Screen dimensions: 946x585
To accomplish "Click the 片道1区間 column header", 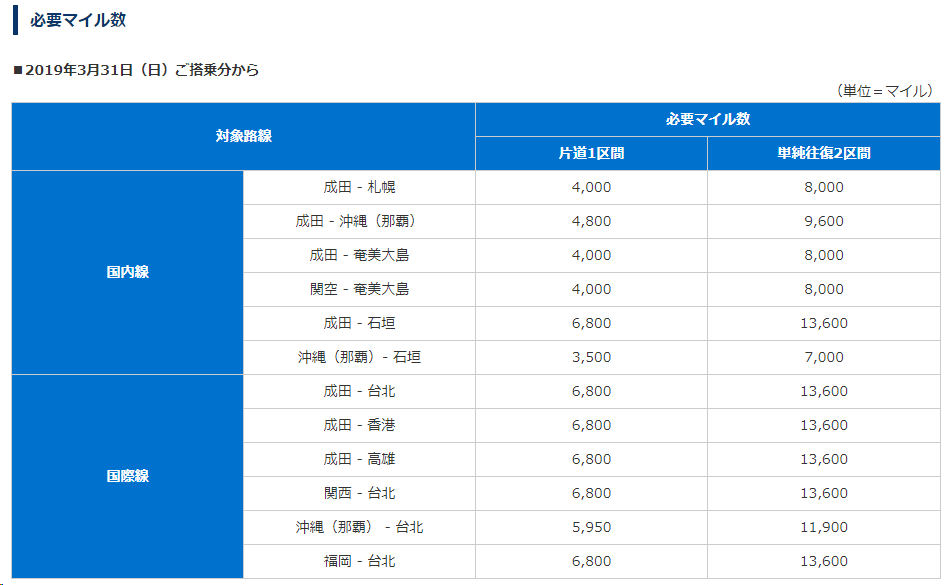I will [591, 154].
